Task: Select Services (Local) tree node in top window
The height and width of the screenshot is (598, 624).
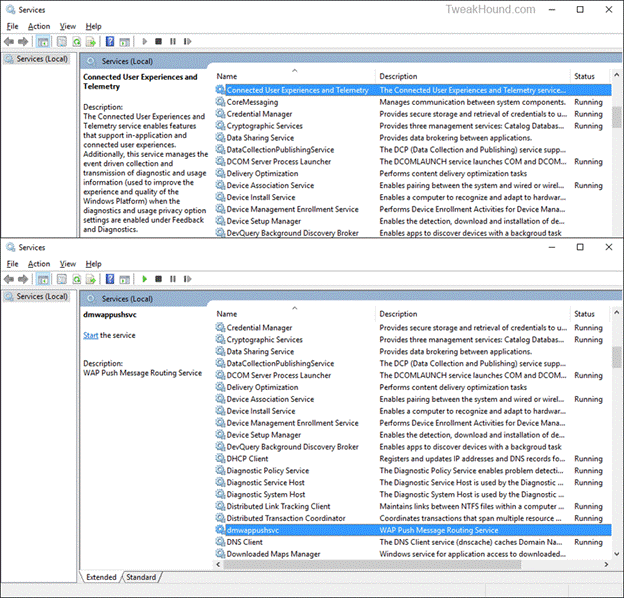Action: tap(37, 59)
